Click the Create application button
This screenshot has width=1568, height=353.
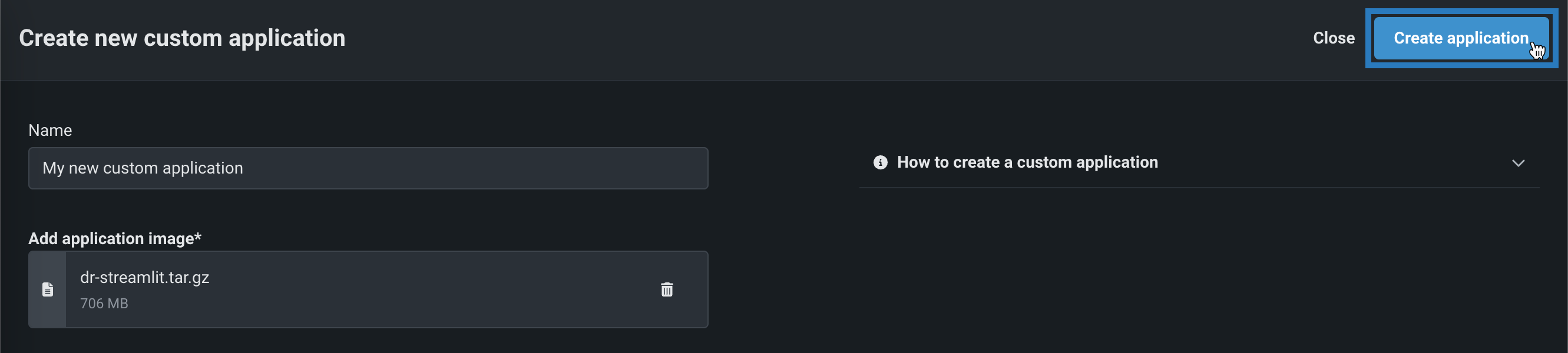(1460, 38)
